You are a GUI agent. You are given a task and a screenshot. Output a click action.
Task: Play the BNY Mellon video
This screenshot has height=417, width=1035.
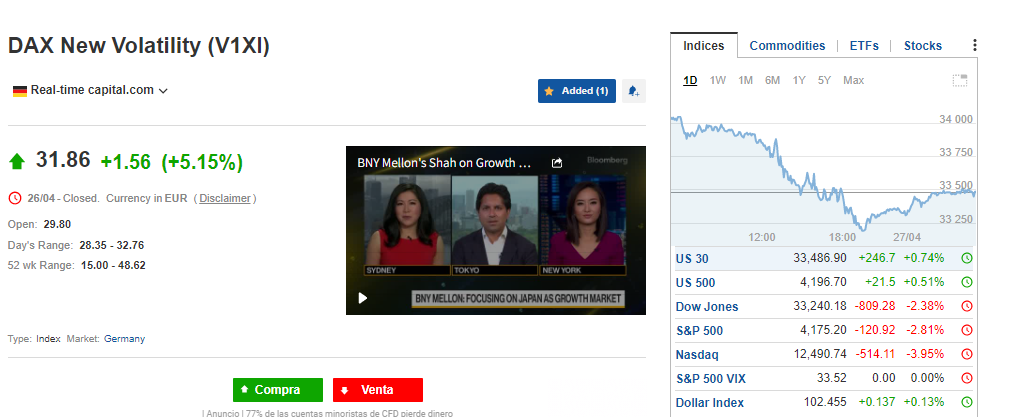(x=362, y=298)
